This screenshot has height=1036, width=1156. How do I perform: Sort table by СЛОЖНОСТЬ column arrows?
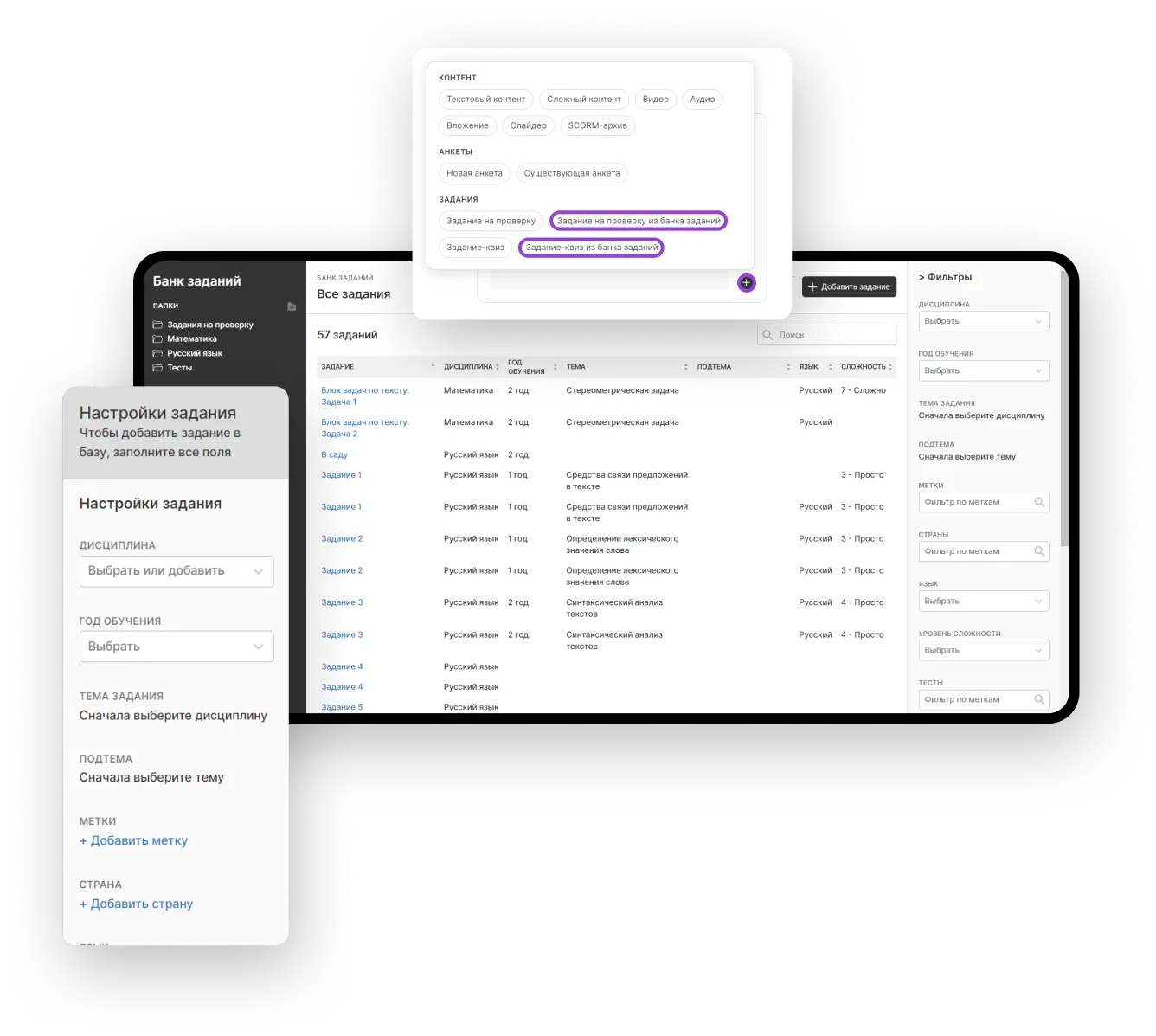(x=889, y=367)
